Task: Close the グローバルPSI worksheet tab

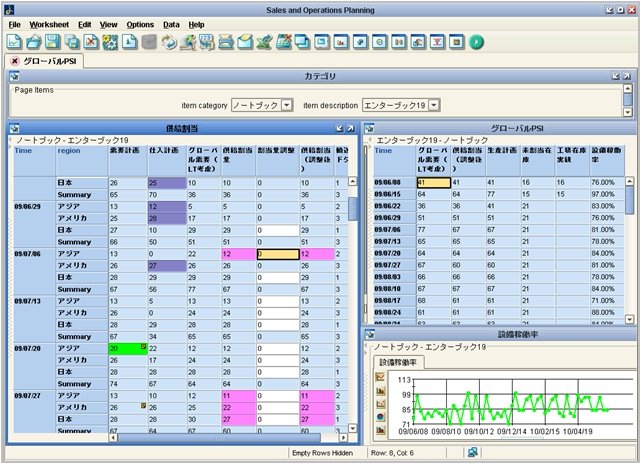Action: click(x=15, y=61)
